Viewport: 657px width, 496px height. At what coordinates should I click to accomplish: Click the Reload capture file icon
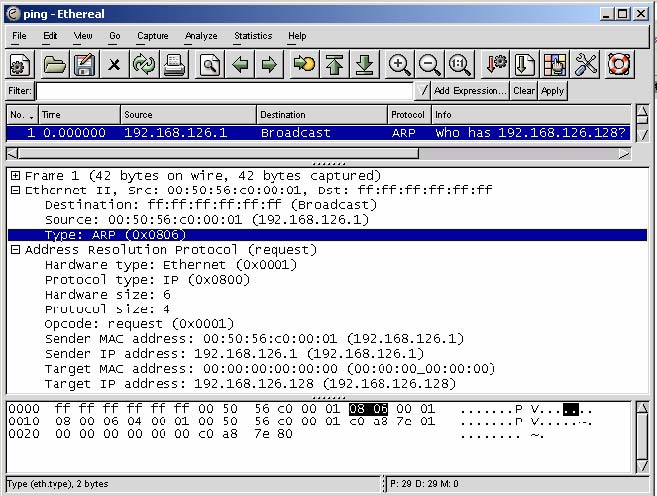tap(144, 65)
